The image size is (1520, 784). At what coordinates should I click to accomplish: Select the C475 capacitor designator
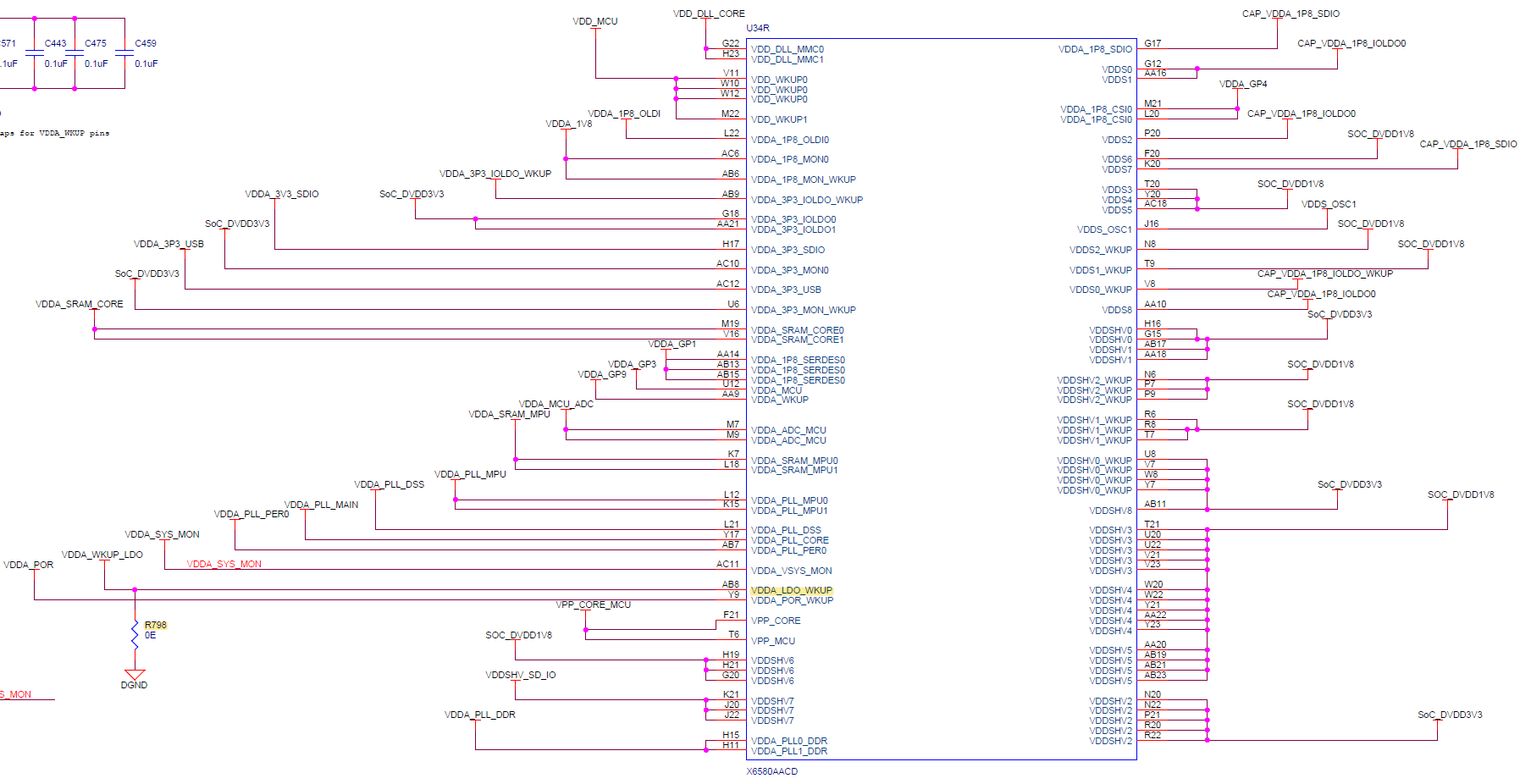point(96,43)
